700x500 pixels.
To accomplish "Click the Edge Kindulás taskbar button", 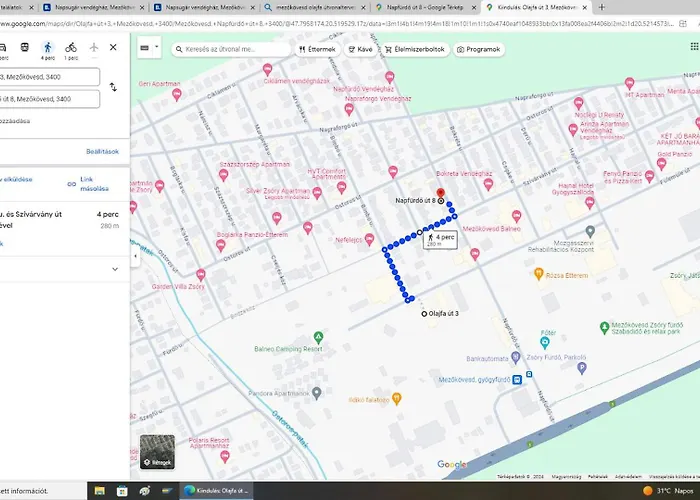I will [x=217, y=491].
